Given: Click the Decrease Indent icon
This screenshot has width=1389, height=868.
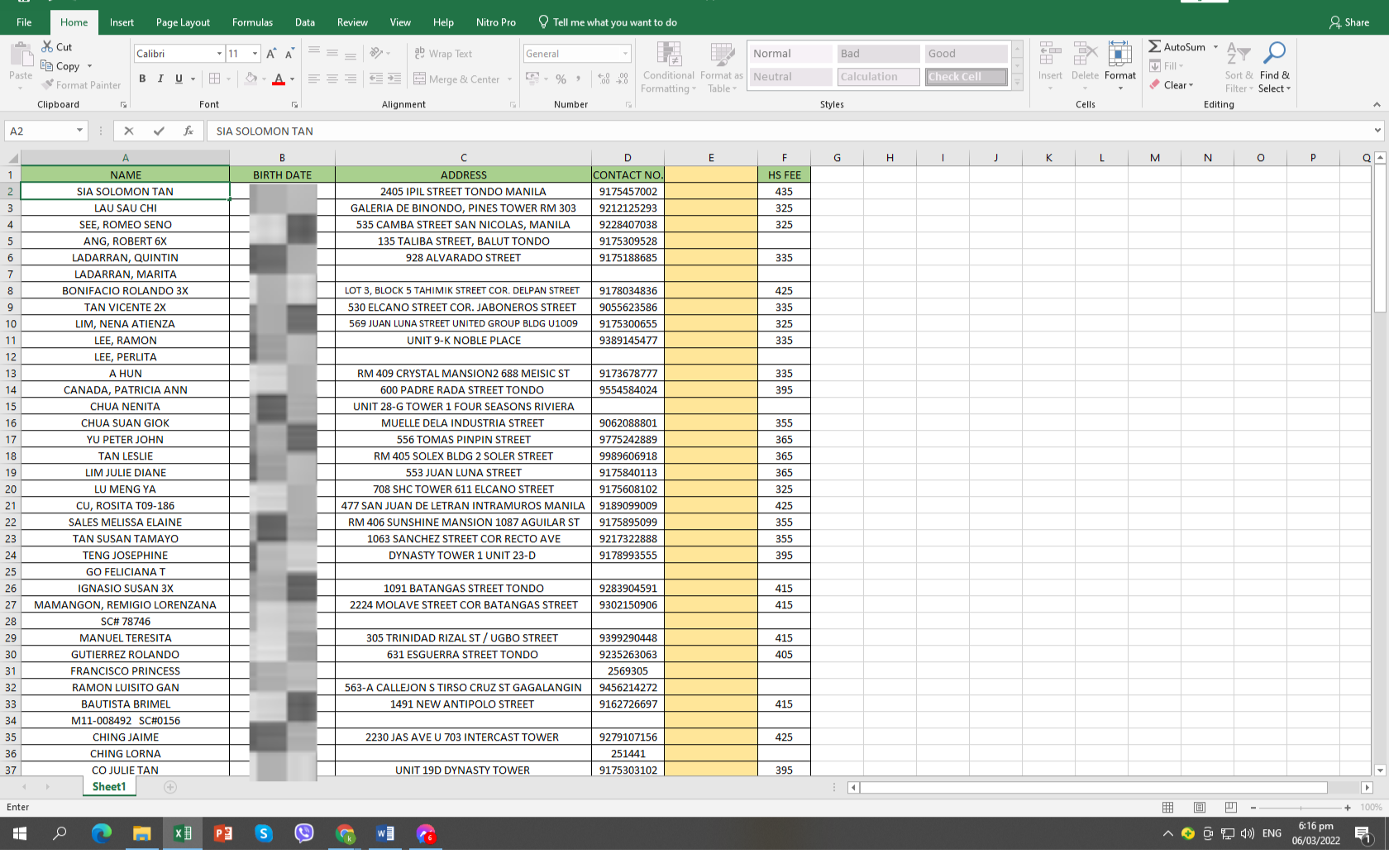Looking at the screenshot, I should 376,79.
